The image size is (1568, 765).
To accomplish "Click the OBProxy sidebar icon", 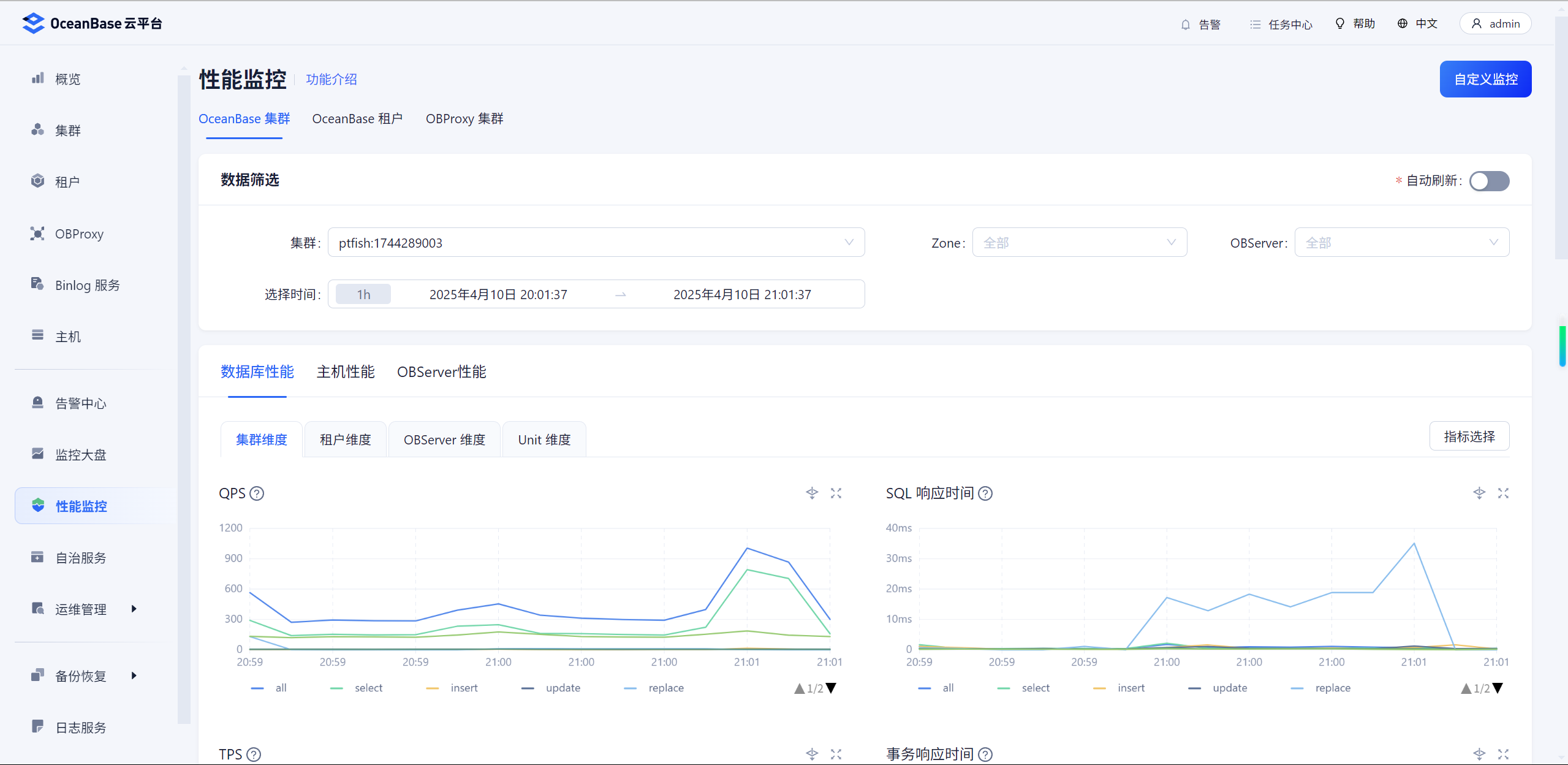I will coord(38,234).
